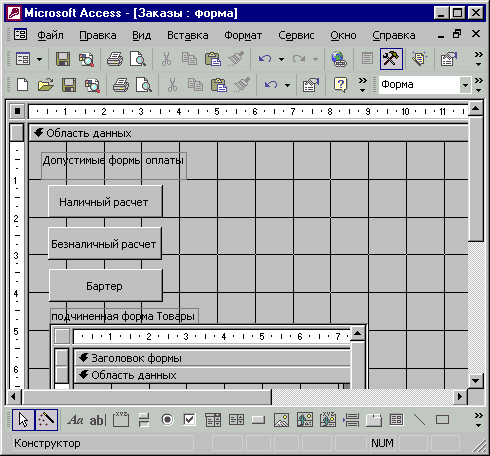Click the form selector square at ruler corner
The image size is (490, 456).
[x=17, y=111]
